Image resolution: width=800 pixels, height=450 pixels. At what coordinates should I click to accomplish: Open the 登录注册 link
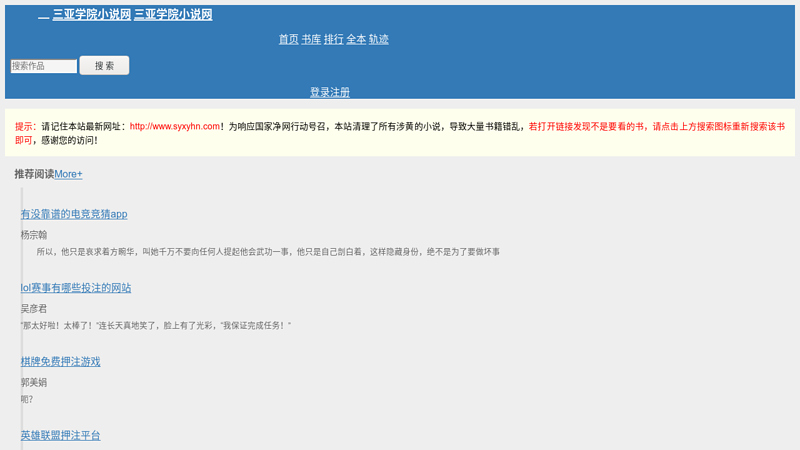(330, 92)
